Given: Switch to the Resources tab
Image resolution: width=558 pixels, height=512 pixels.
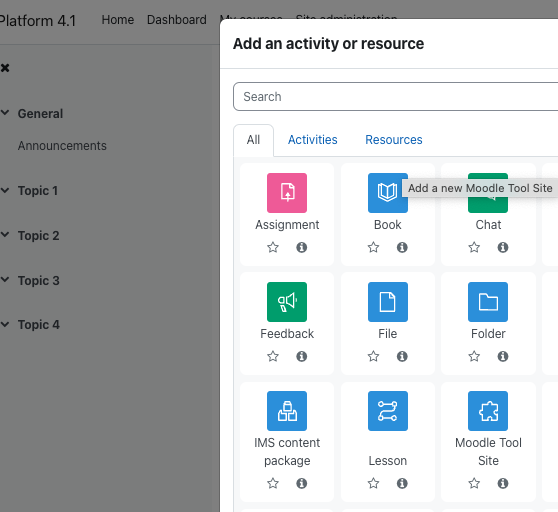Looking at the screenshot, I should click(x=394, y=140).
